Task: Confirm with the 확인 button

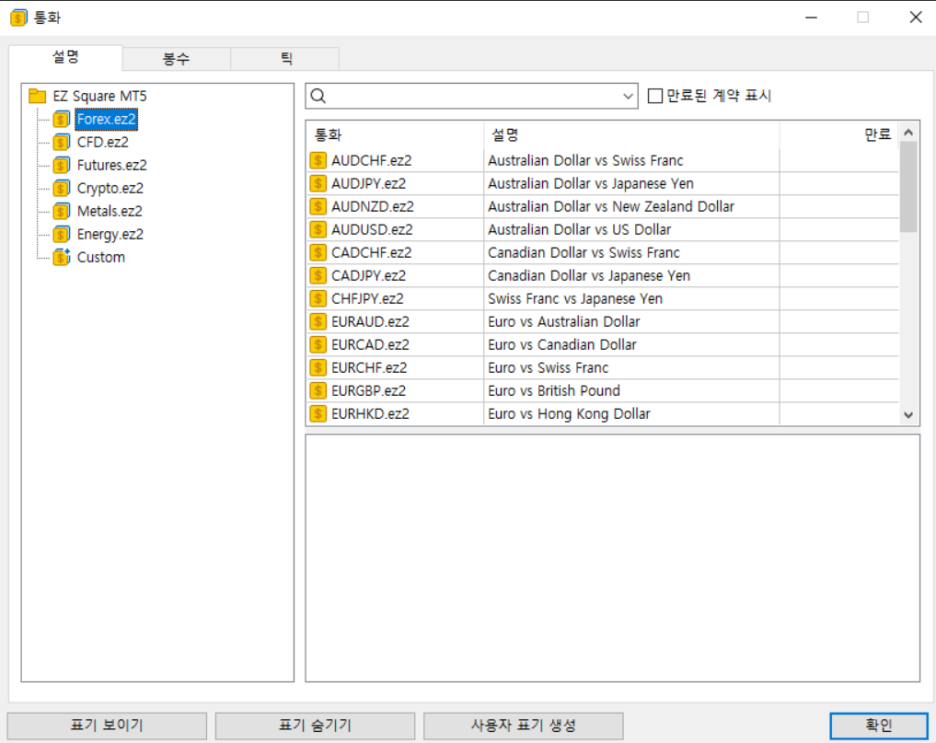Action: 879,726
